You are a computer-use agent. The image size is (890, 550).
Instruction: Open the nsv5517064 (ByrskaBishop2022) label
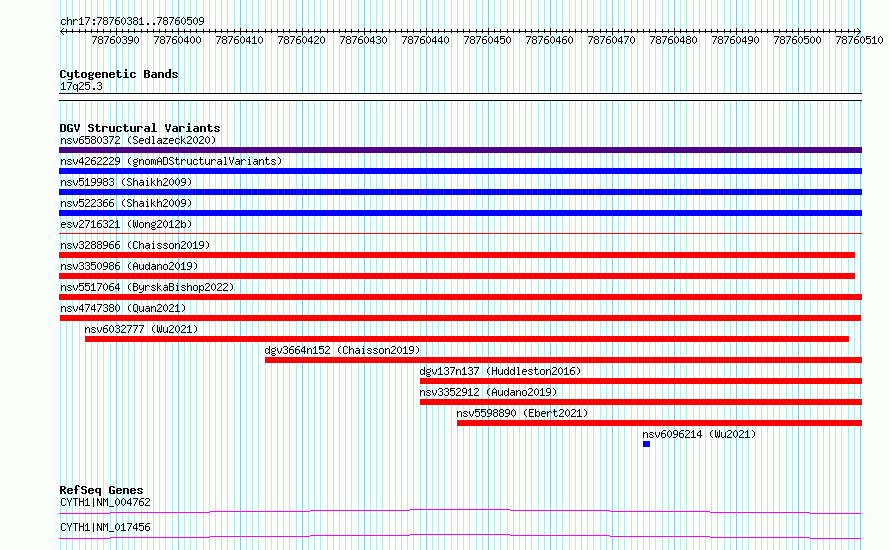click(x=147, y=287)
